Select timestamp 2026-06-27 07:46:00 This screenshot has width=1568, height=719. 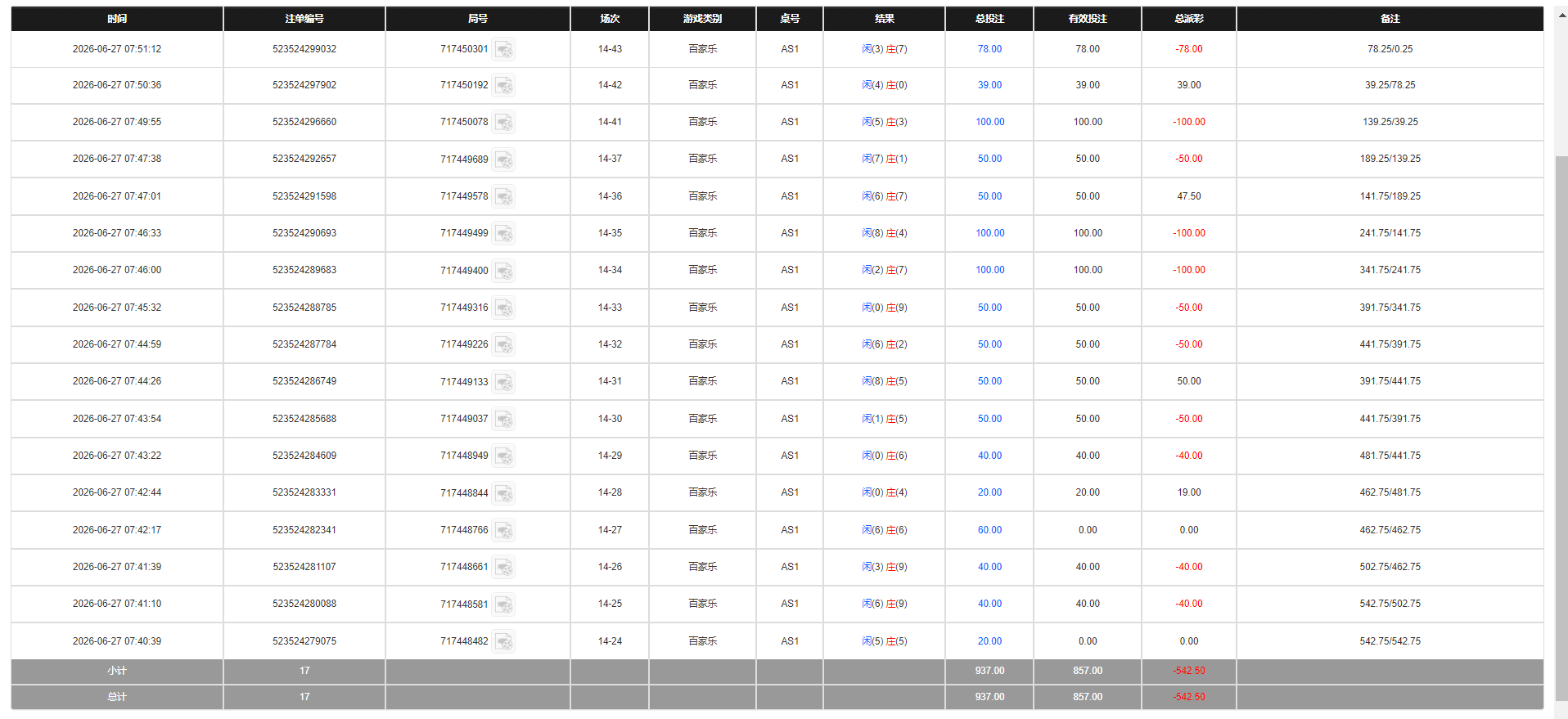[x=117, y=270]
